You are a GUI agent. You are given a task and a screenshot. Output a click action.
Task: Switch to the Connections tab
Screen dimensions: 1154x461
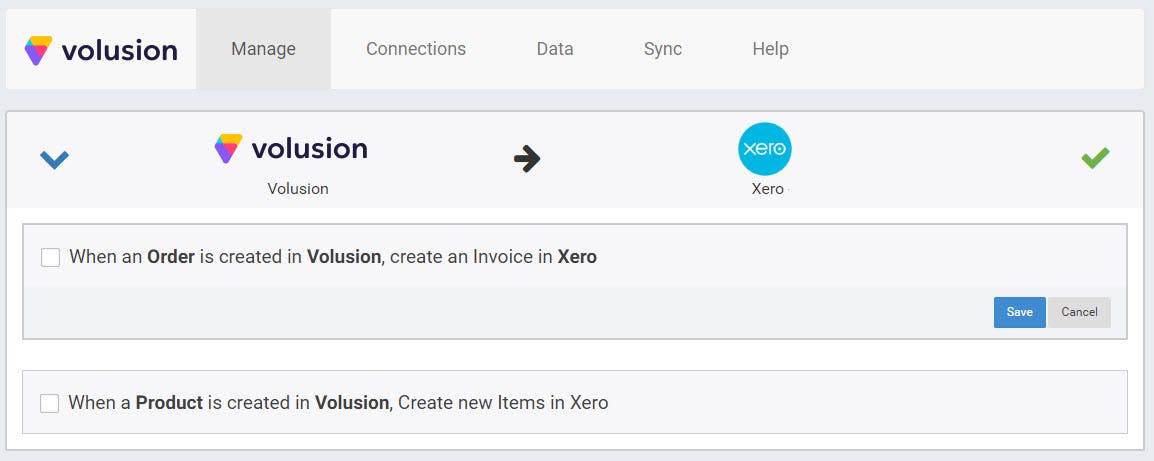(x=416, y=49)
